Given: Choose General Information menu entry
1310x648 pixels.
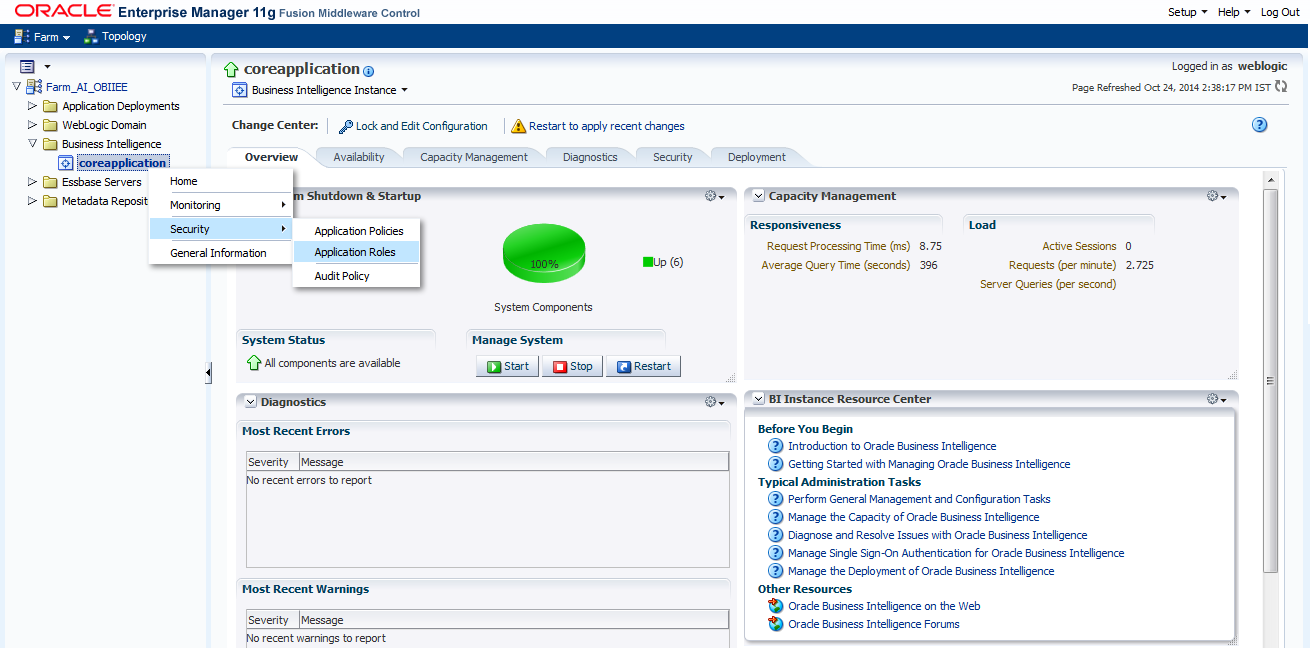Looking at the screenshot, I should click(x=220, y=253).
